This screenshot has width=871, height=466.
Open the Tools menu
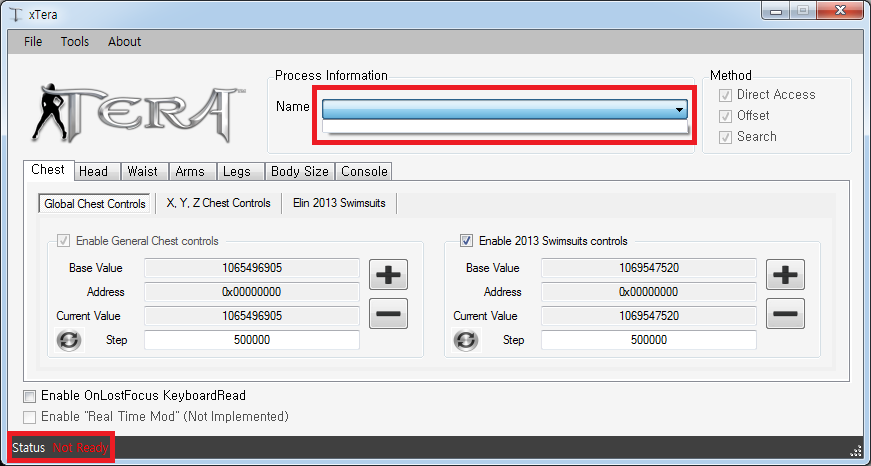pyautogui.click(x=74, y=42)
